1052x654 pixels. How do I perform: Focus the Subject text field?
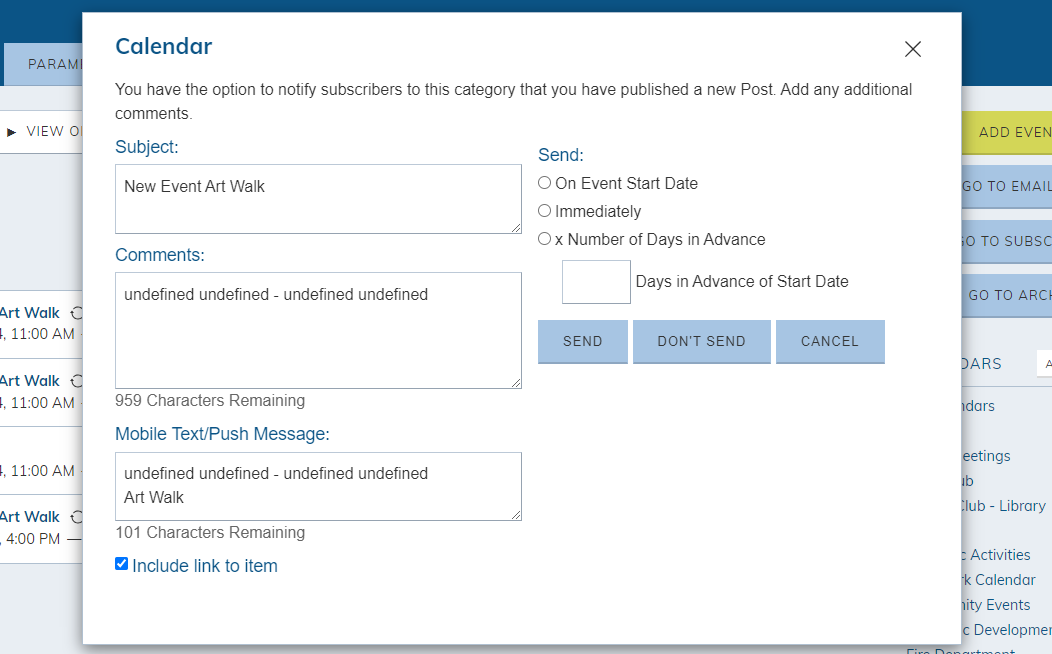coord(318,199)
